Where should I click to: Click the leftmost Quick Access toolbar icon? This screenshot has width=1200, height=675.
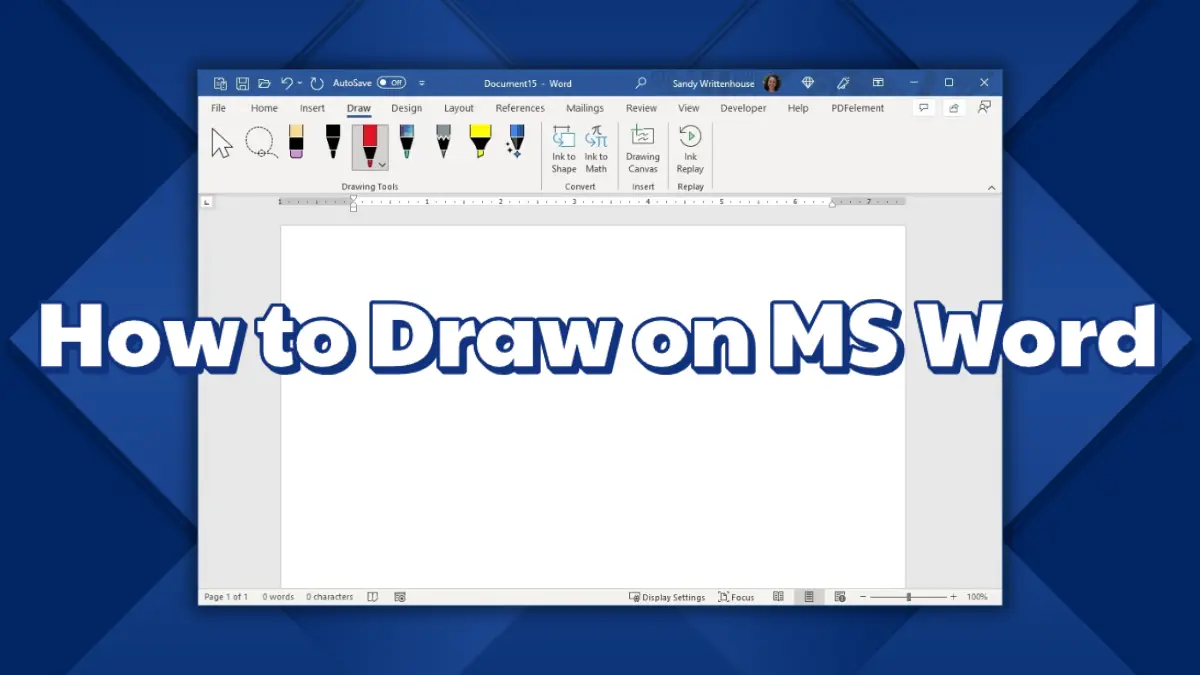pos(220,84)
